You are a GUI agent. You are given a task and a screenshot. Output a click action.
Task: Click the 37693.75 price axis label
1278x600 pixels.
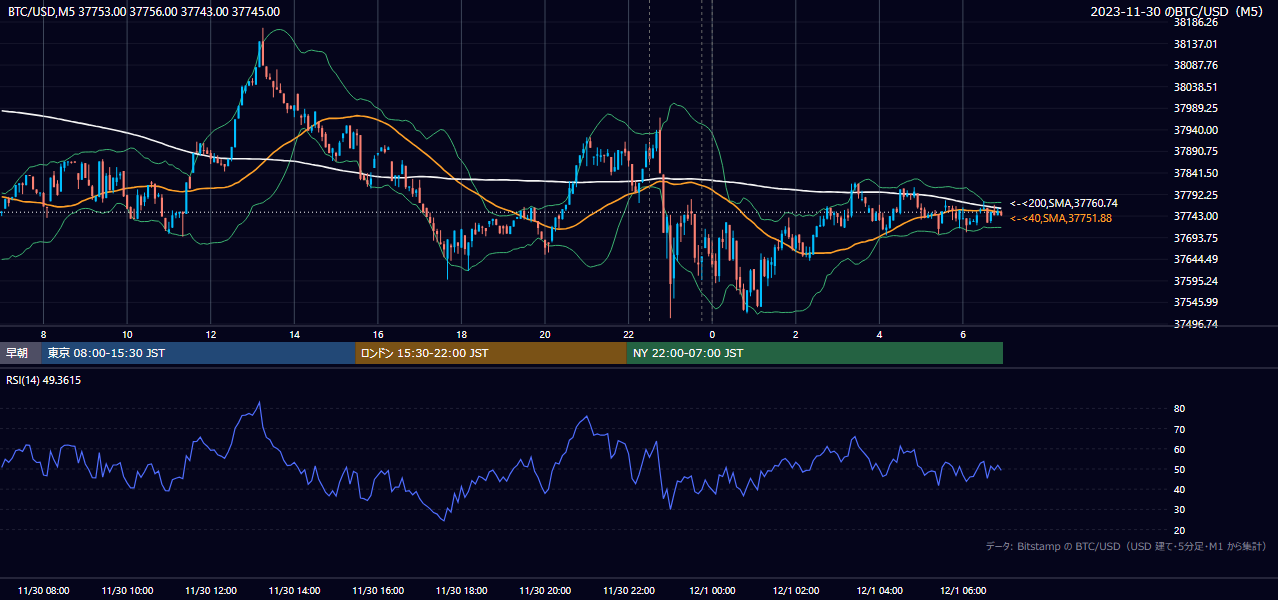1196,238
